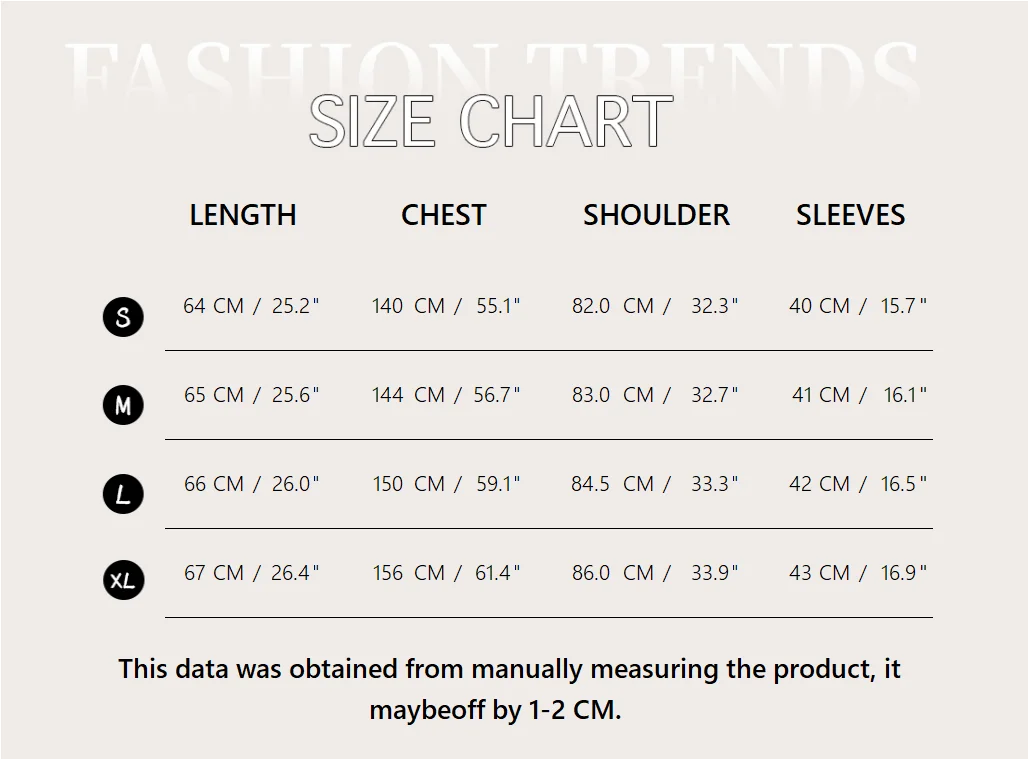This screenshot has height=759, width=1028.
Task: Click the SIZE CHART title
Action: point(490,123)
